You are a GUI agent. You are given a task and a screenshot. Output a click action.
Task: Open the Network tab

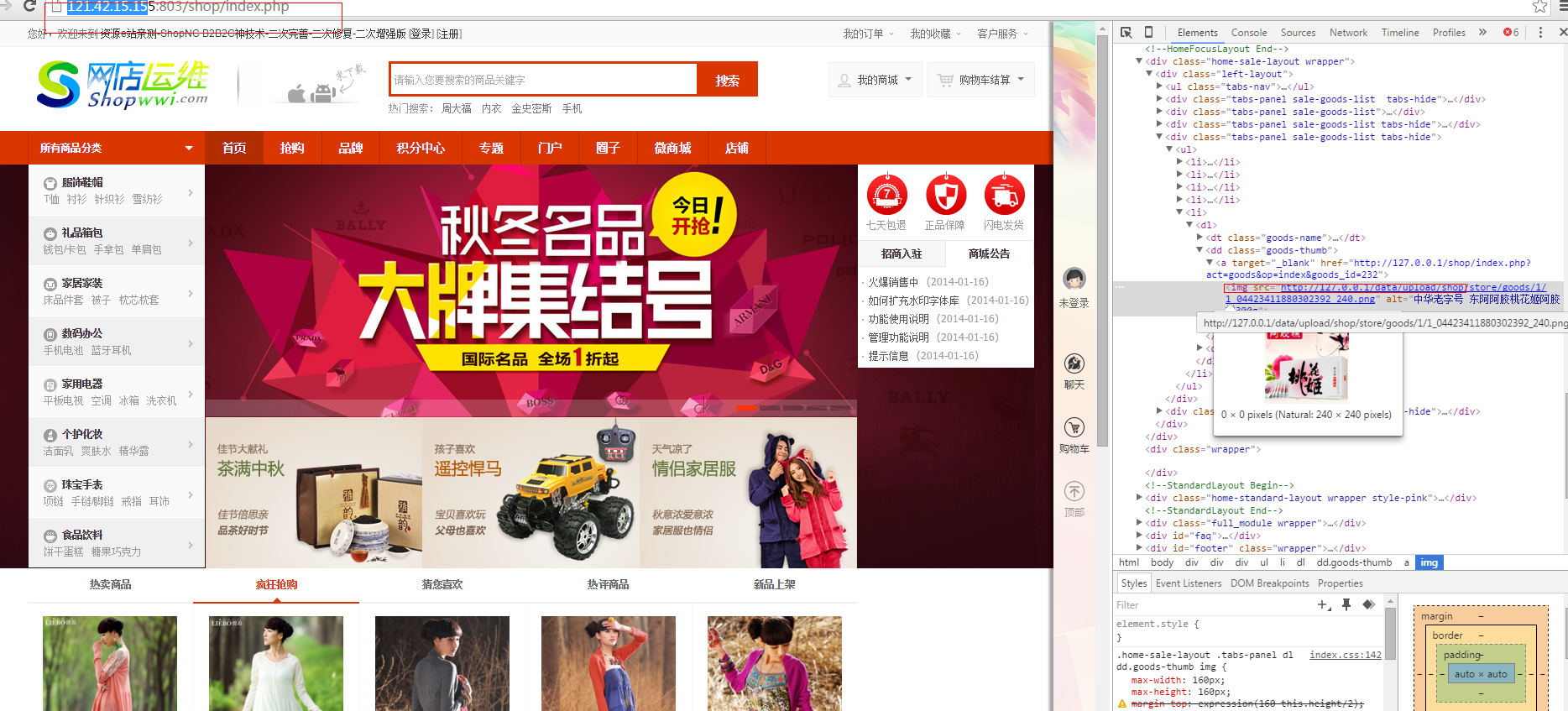1348,33
